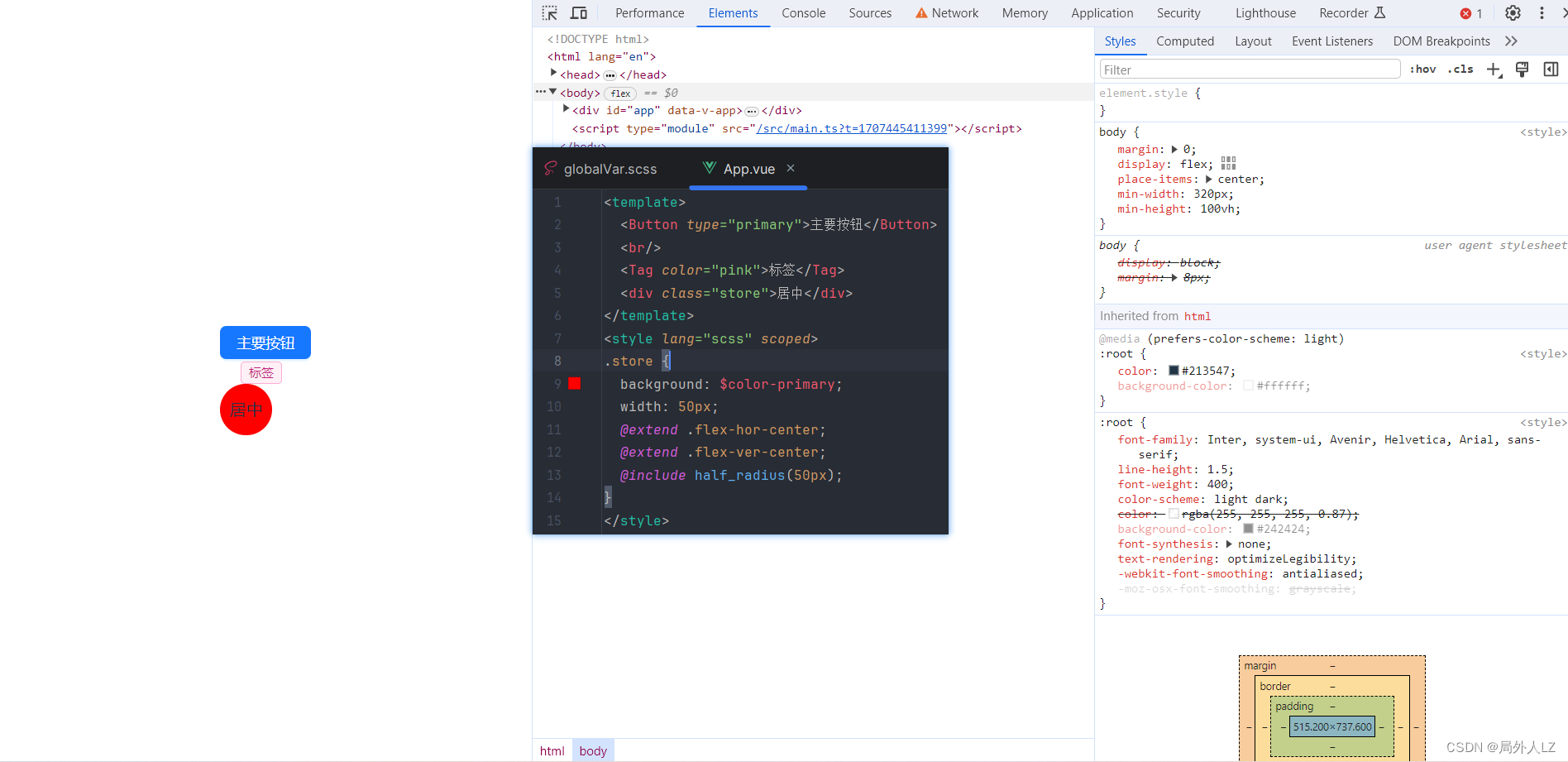Switch to the Console tab
The width and height of the screenshot is (1568, 762).
tap(804, 13)
